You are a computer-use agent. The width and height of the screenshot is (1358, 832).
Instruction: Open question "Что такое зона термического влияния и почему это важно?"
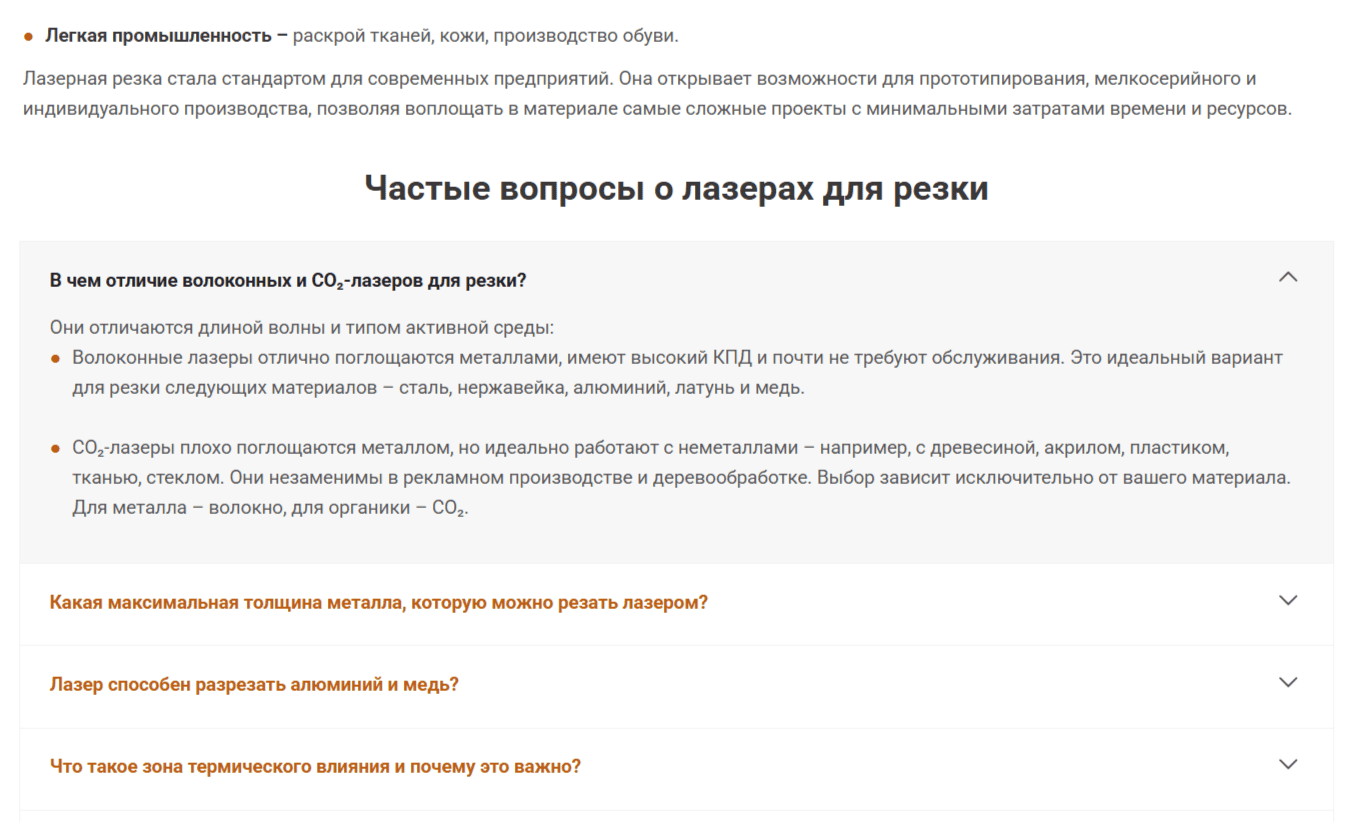(315, 767)
